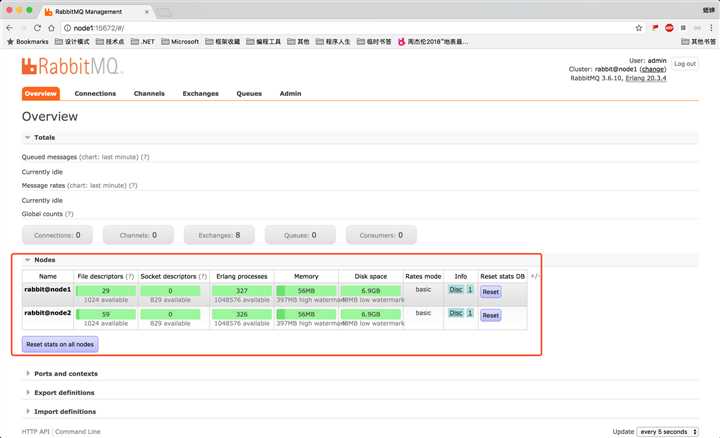Show help for Socket descriptors column
720x438 pixels.
(x=203, y=276)
